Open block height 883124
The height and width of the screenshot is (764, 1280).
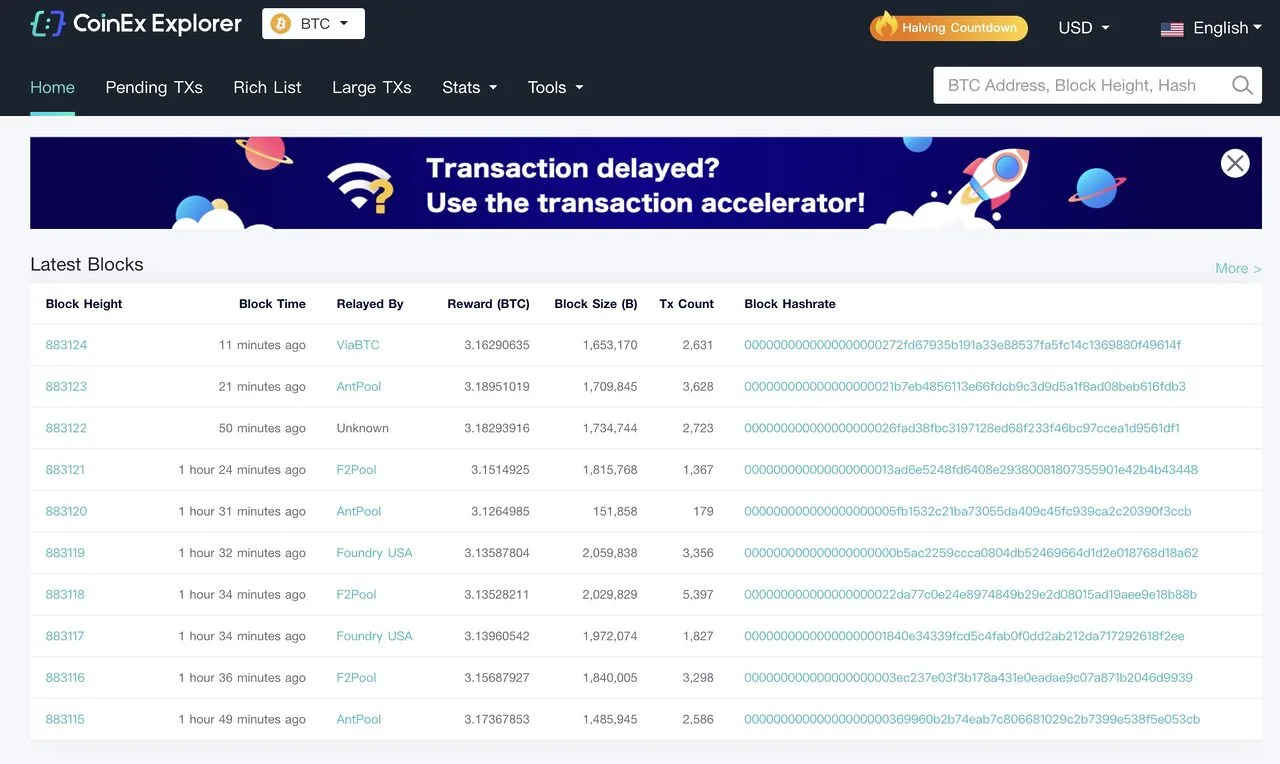66,345
